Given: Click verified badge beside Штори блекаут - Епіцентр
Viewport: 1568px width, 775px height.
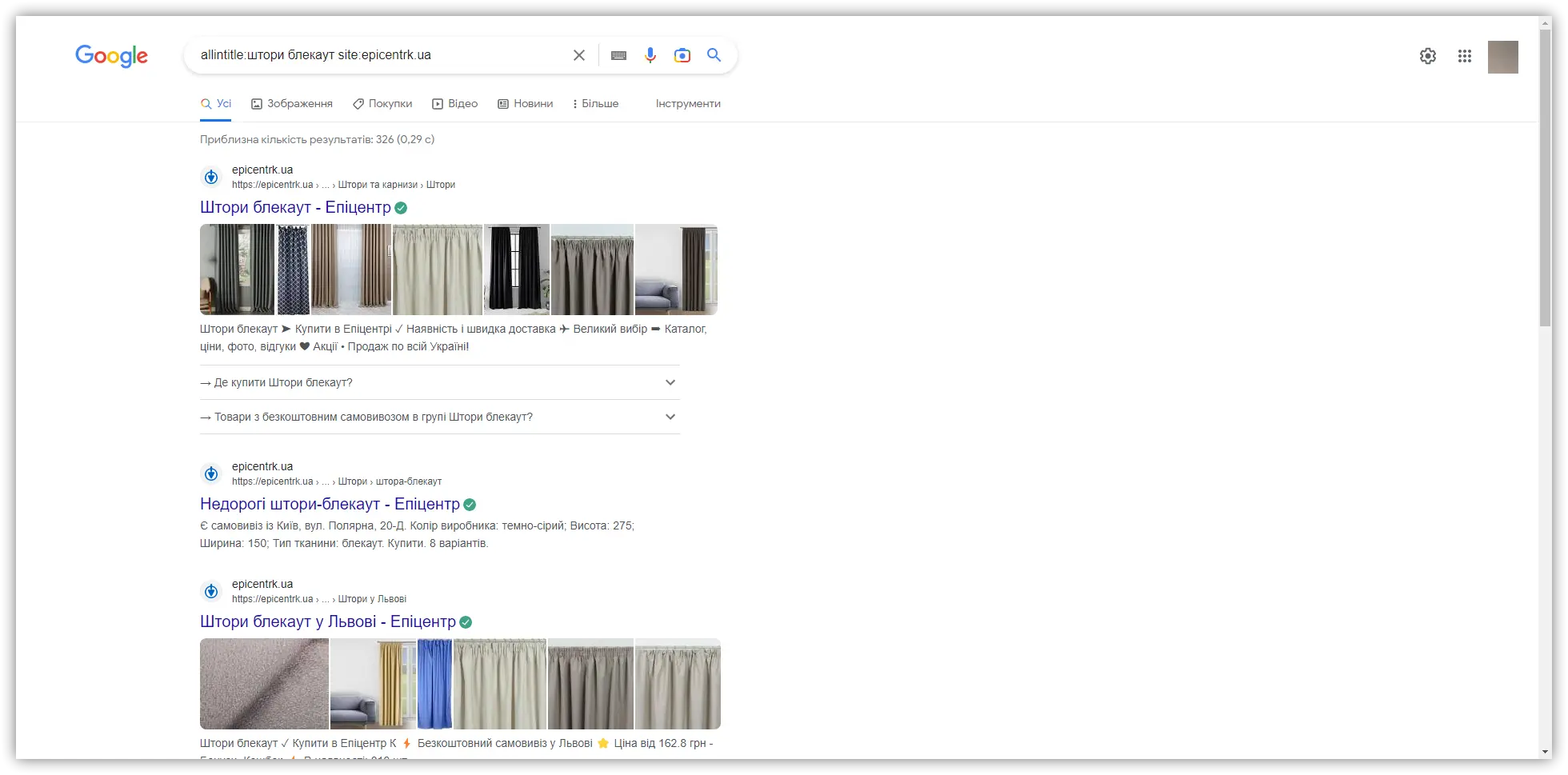Looking at the screenshot, I should click(401, 208).
